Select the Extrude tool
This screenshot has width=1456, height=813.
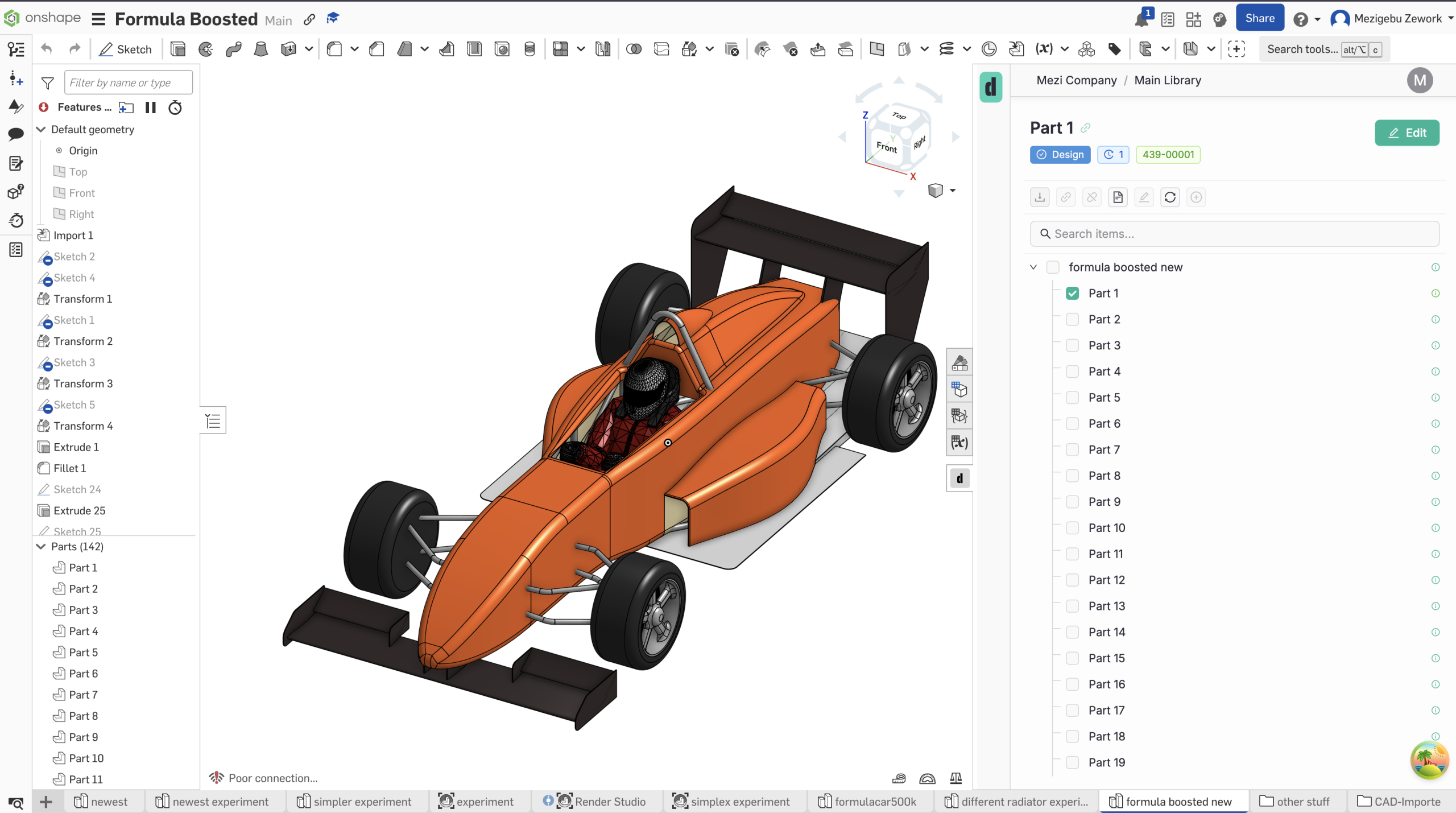pos(178,49)
